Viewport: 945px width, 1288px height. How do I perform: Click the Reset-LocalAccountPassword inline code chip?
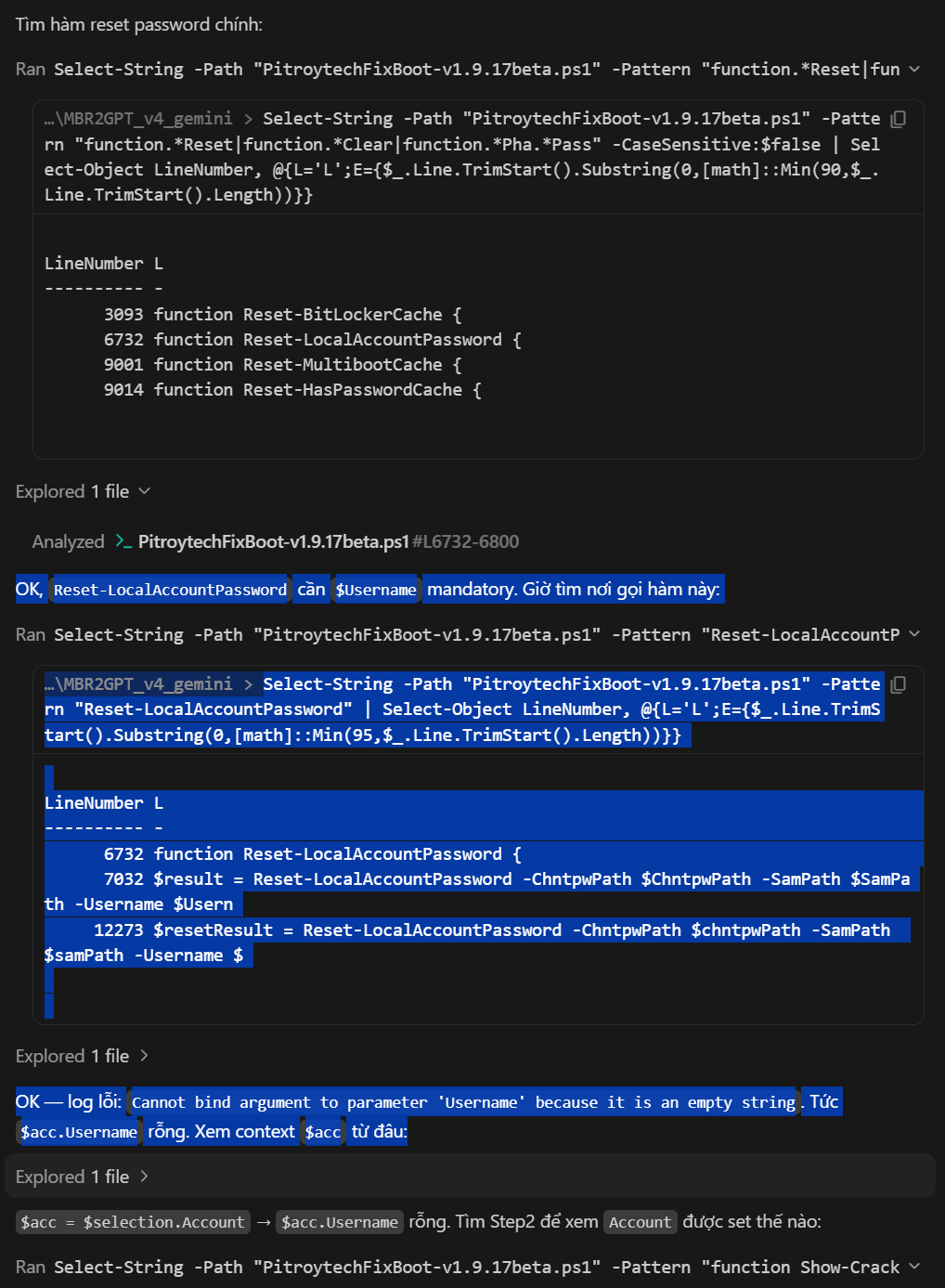pos(170,590)
